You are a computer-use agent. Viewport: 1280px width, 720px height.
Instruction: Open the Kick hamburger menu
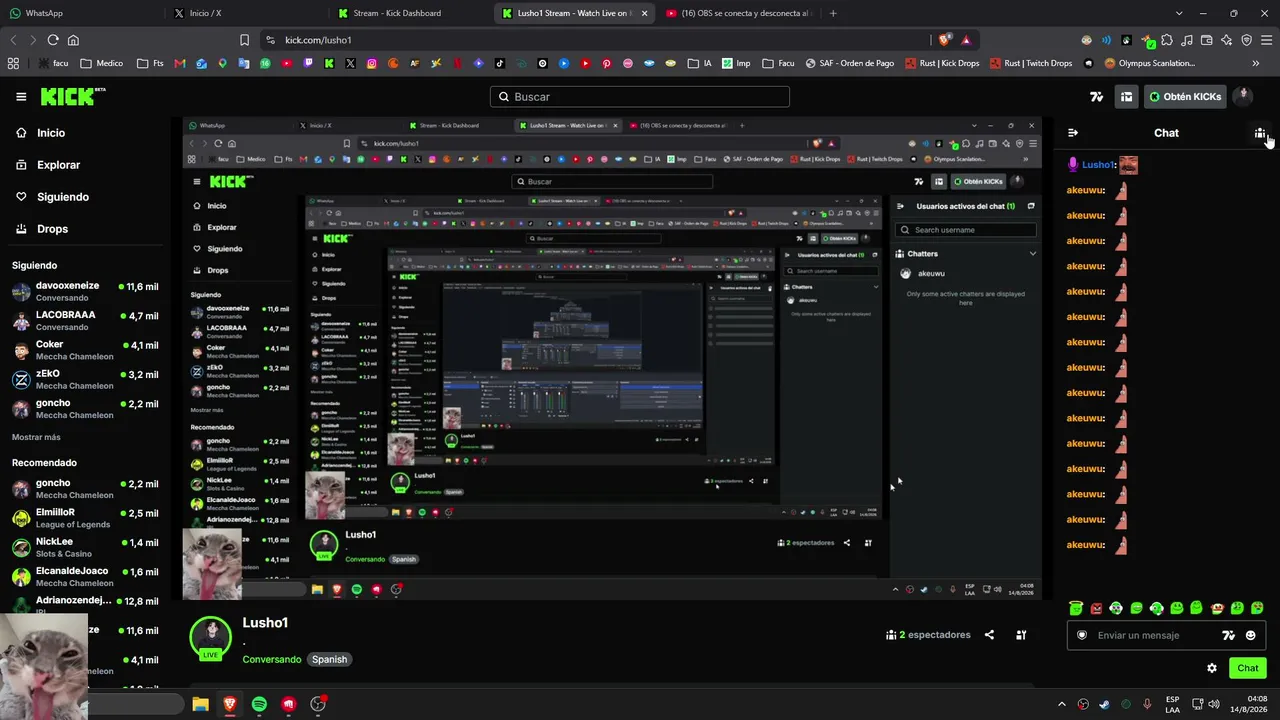(x=21, y=97)
